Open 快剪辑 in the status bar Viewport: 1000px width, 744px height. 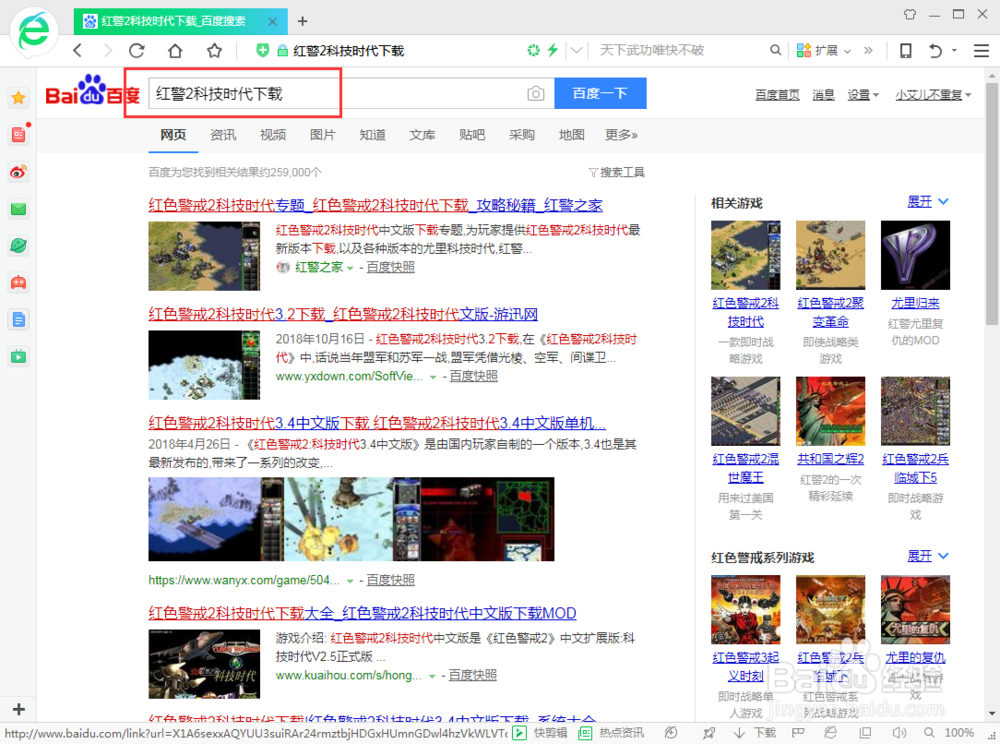pyautogui.click(x=540, y=733)
